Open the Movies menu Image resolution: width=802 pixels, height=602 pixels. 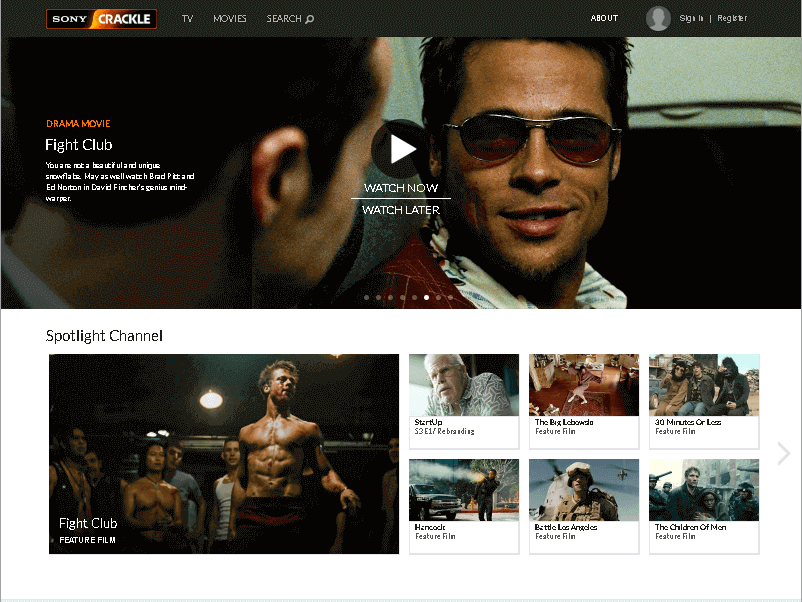pos(230,19)
